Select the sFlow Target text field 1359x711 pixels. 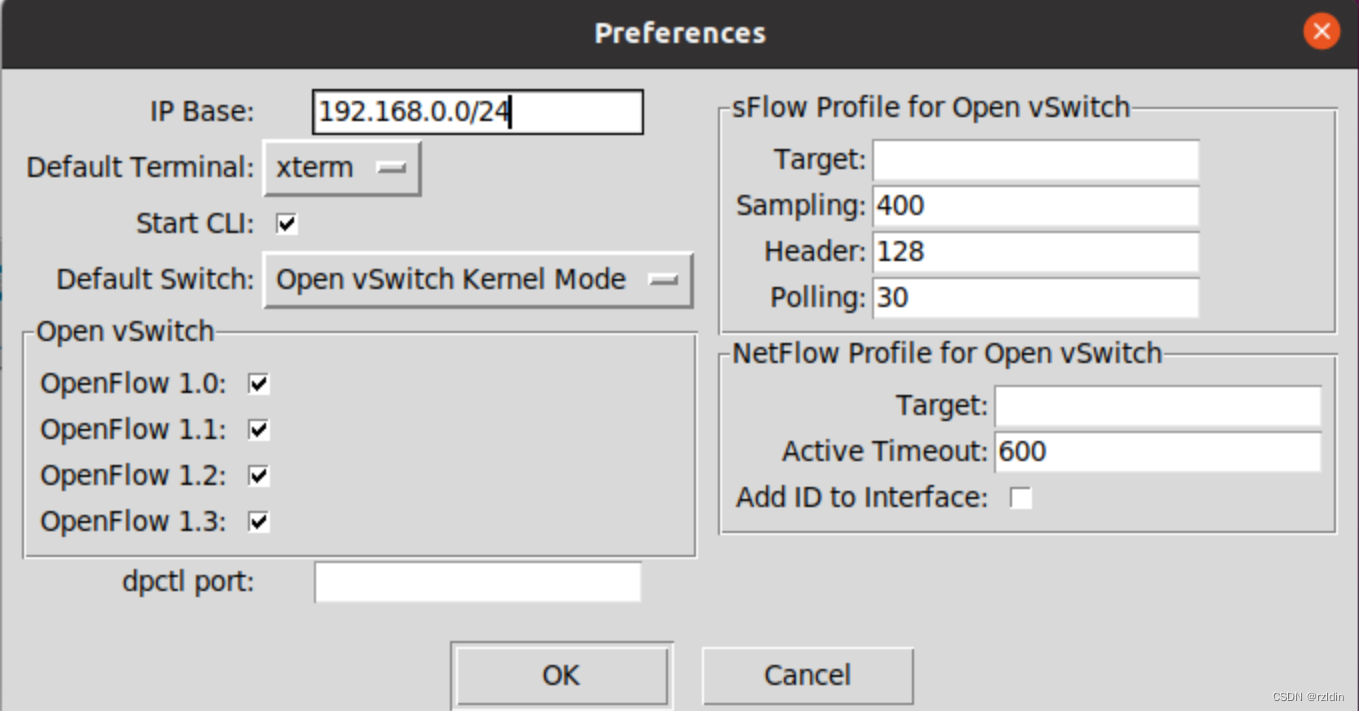click(x=1035, y=160)
